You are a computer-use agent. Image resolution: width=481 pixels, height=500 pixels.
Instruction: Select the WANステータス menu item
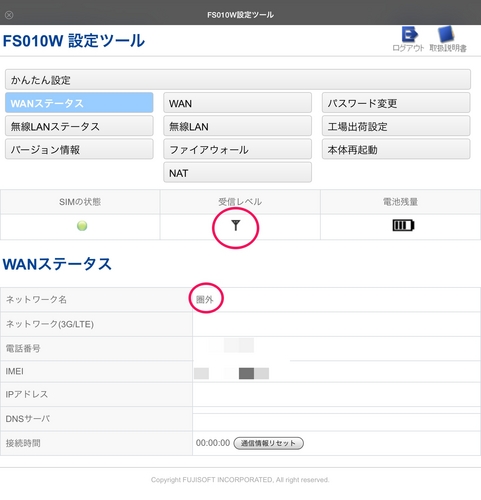pyautogui.click(x=79, y=103)
